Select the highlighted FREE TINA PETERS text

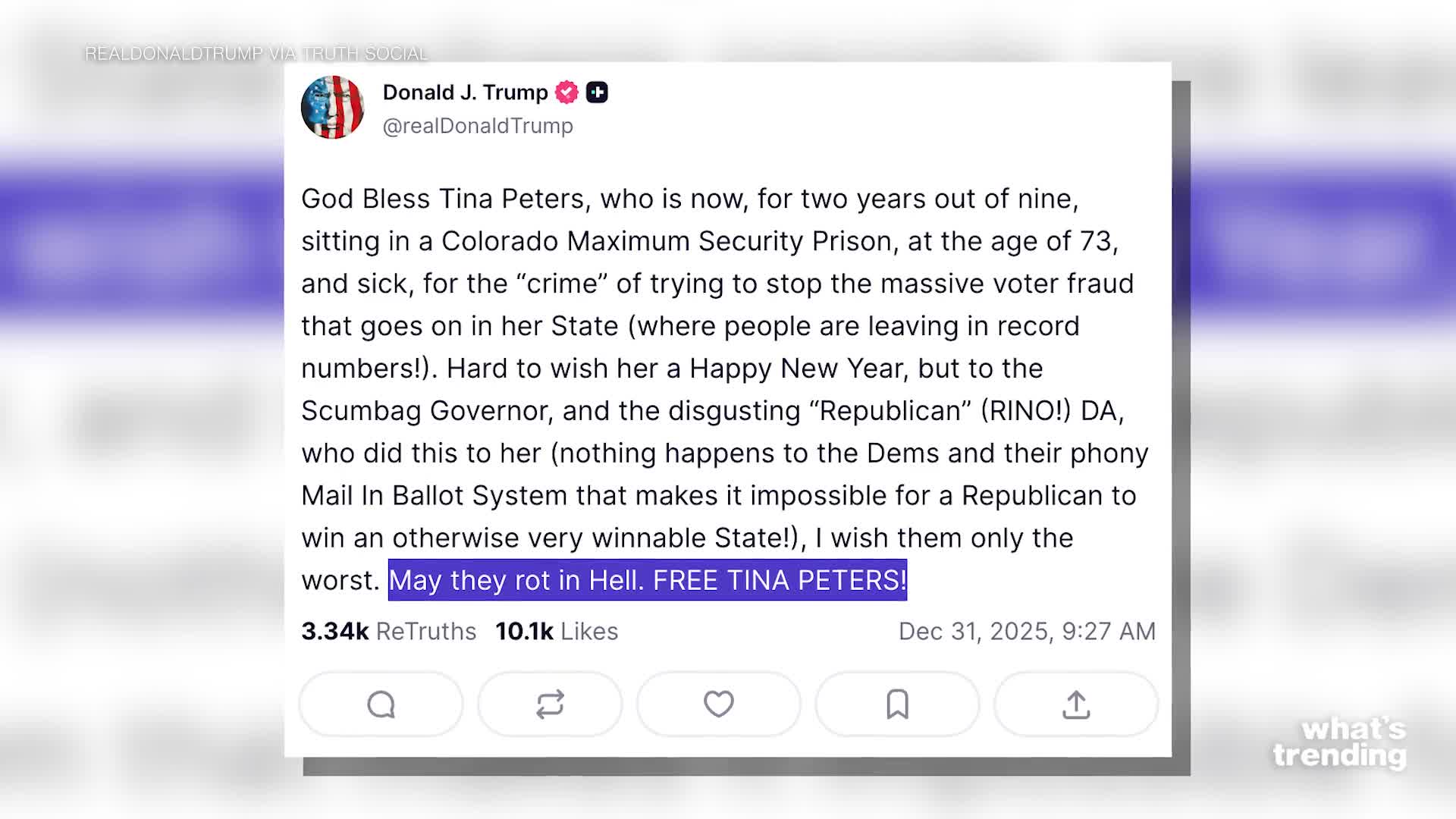pos(648,581)
